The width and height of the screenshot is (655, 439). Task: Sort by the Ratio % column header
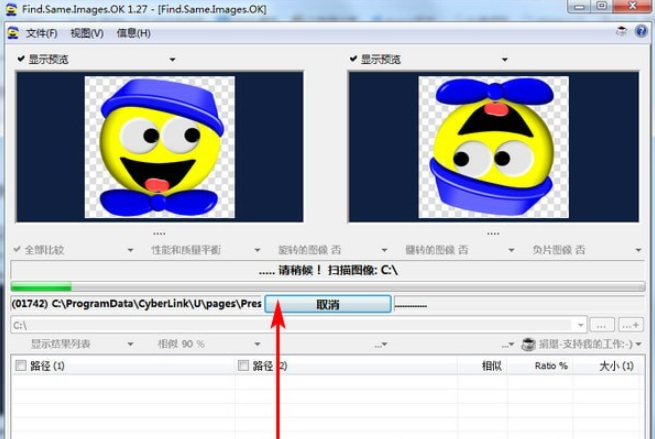(551, 366)
